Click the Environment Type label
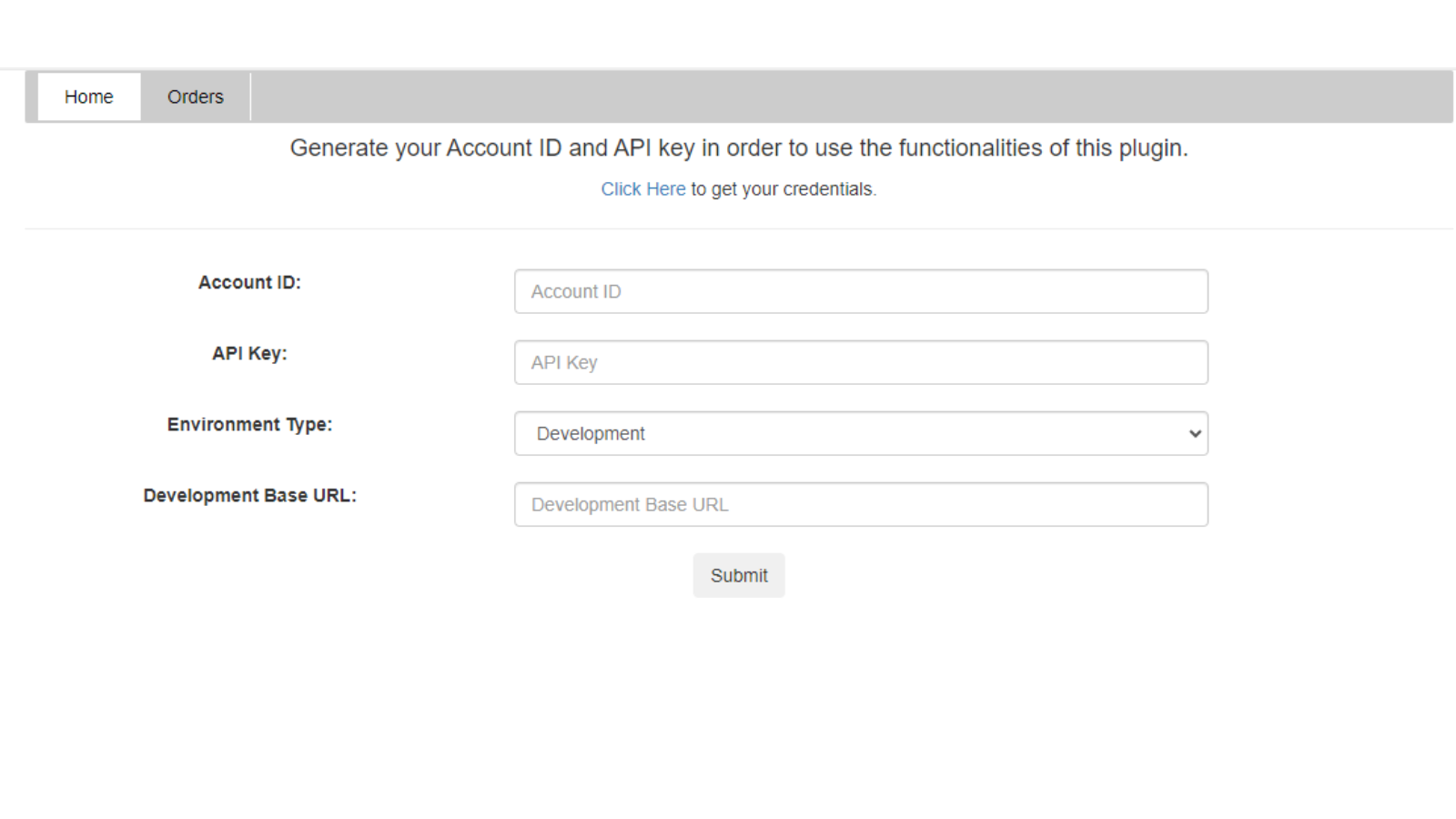The height and width of the screenshot is (819, 1456). (249, 424)
